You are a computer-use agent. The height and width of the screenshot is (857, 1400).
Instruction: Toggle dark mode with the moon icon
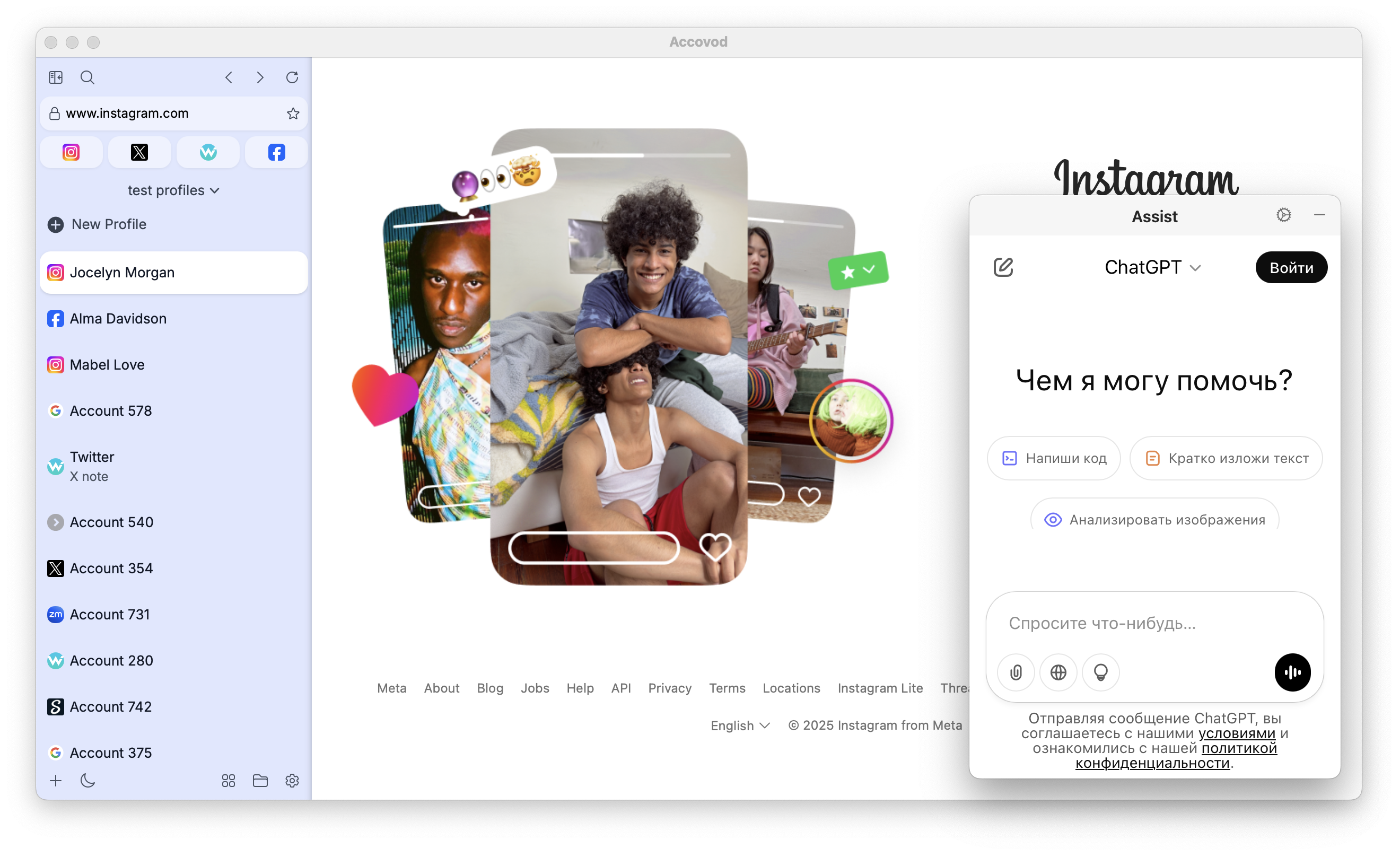[87, 781]
